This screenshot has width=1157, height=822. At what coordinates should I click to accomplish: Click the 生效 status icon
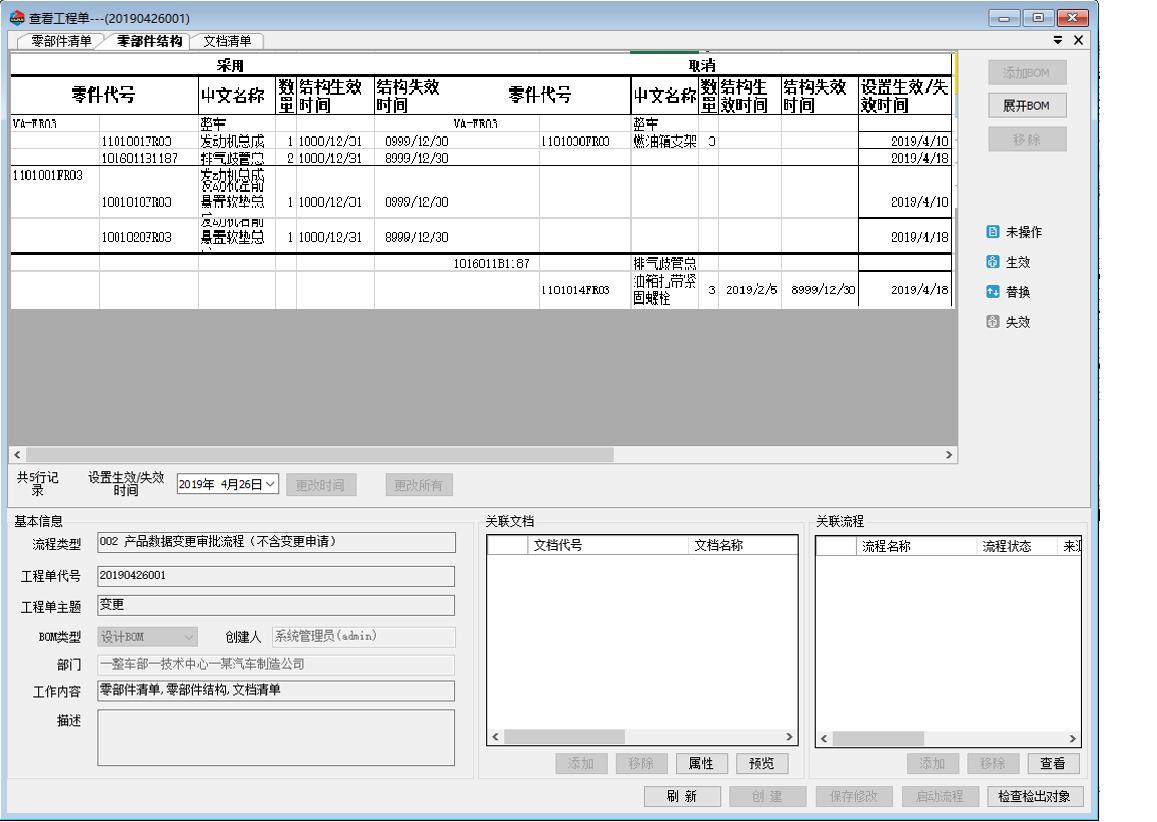pyautogui.click(x=992, y=262)
